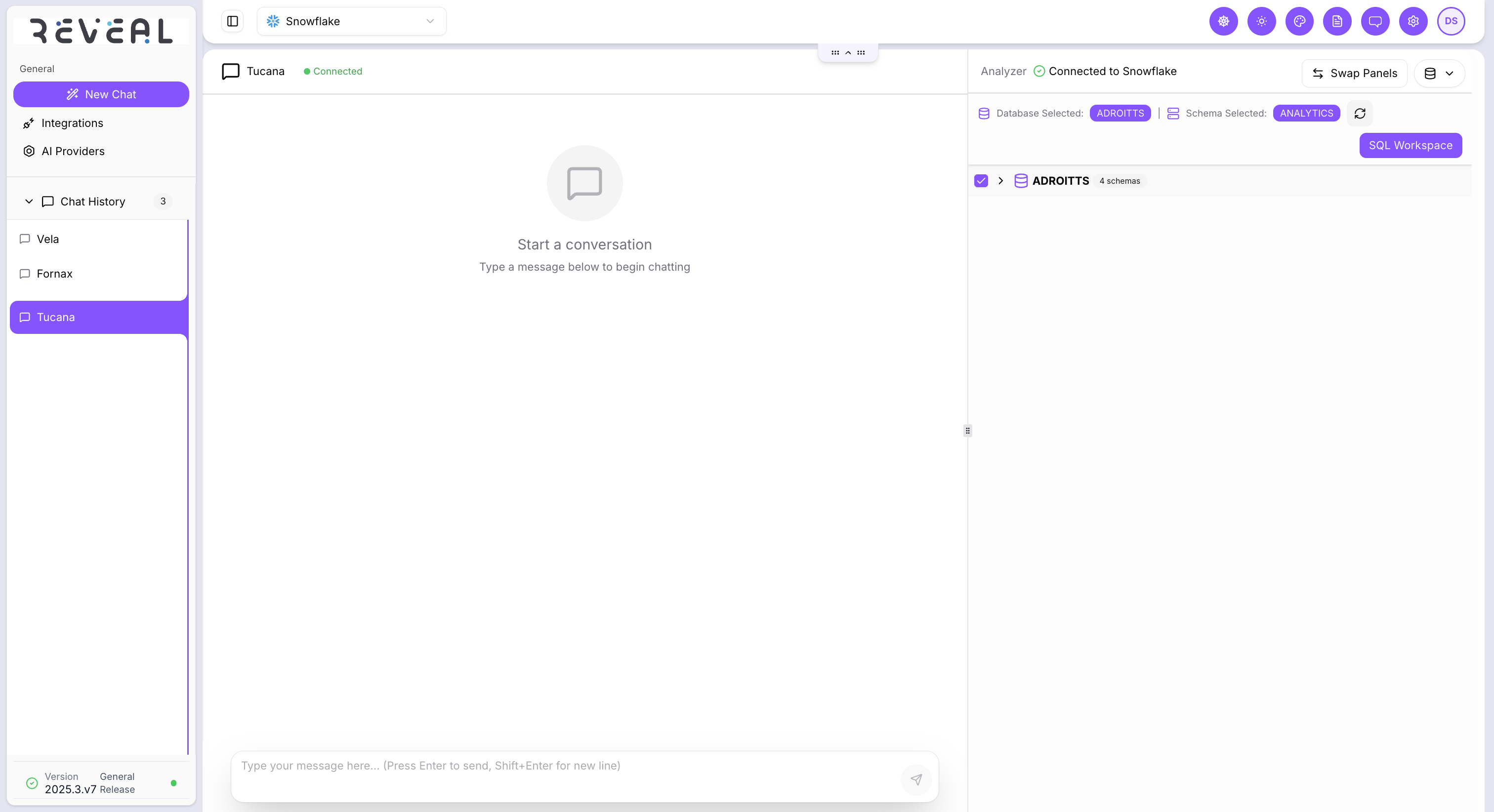
Task: Refresh the schema list with the refresh icon
Action: [x=1360, y=113]
